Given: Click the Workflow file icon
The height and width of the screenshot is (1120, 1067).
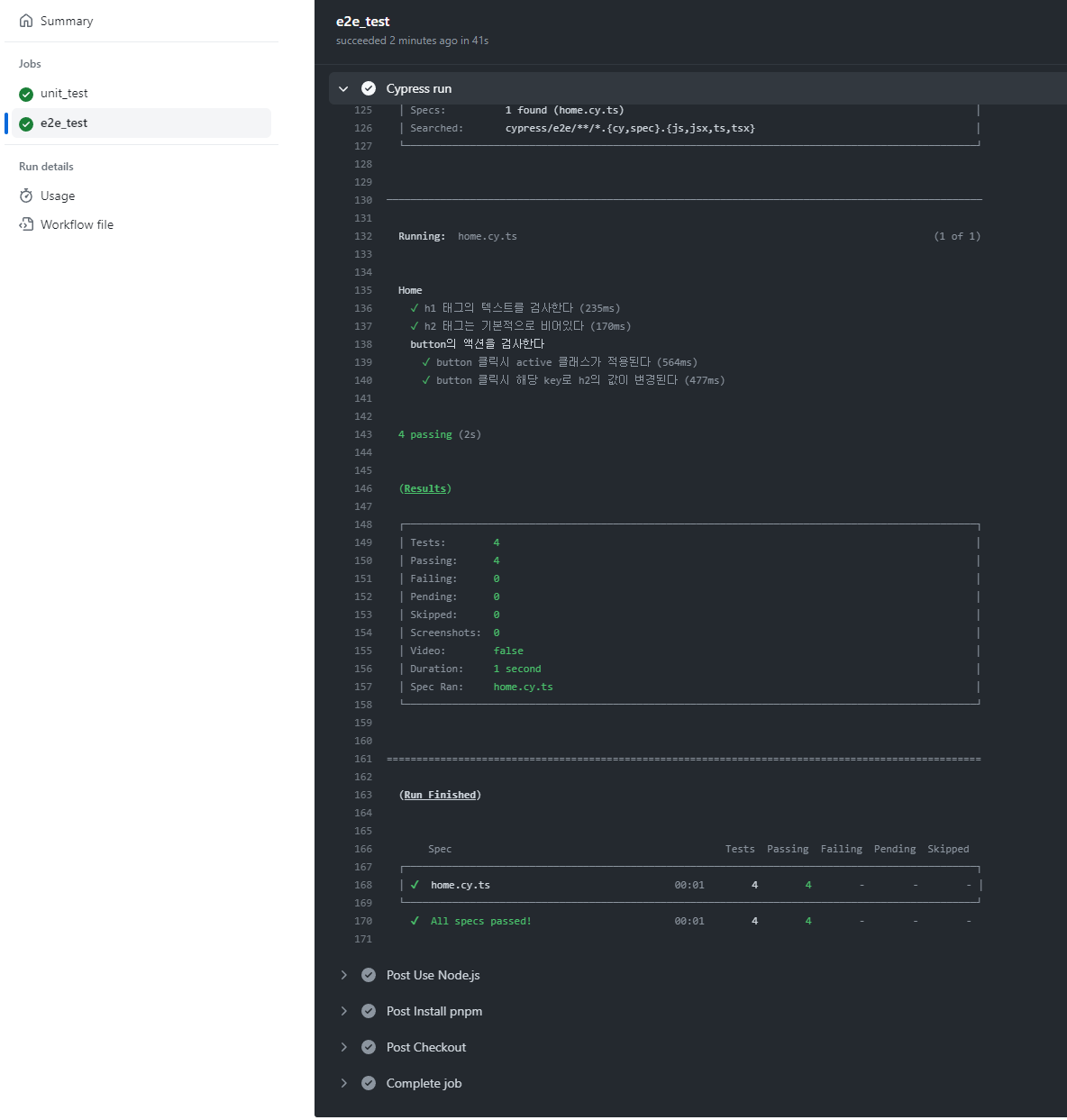Looking at the screenshot, I should [26, 224].
